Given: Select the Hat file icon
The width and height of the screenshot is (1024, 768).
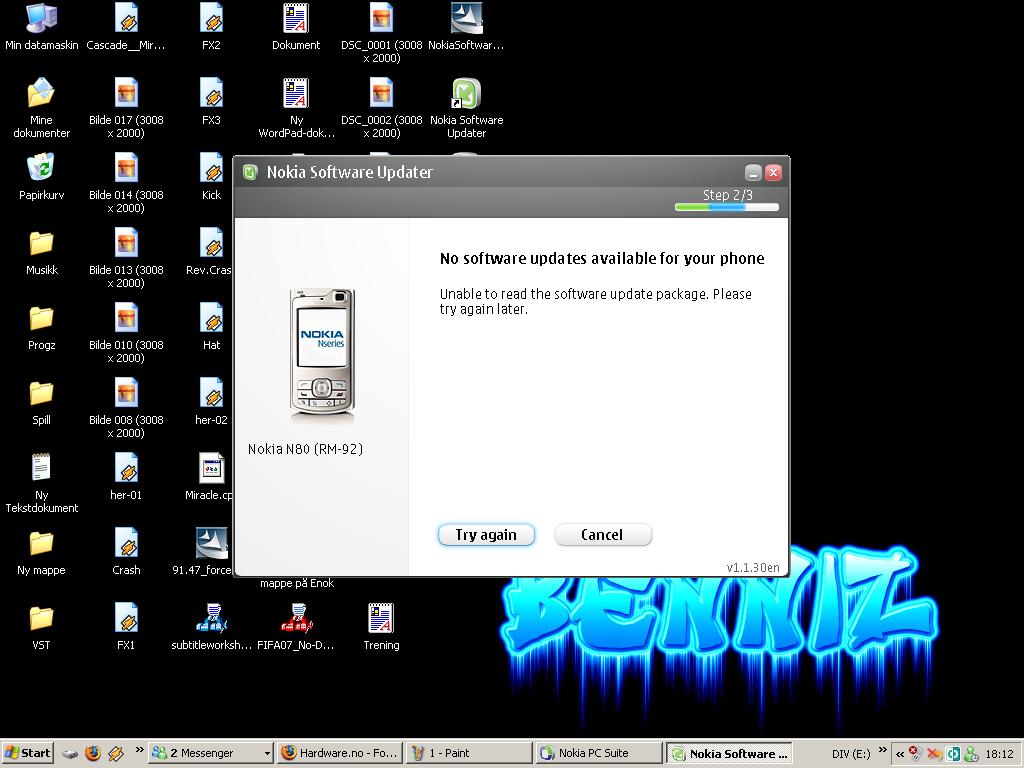Looking at the screenshot, I should point(211,327).
